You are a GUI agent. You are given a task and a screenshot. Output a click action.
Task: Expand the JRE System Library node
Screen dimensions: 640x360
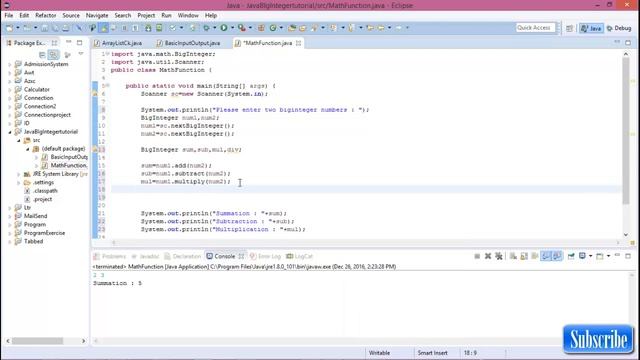[19, 174]
